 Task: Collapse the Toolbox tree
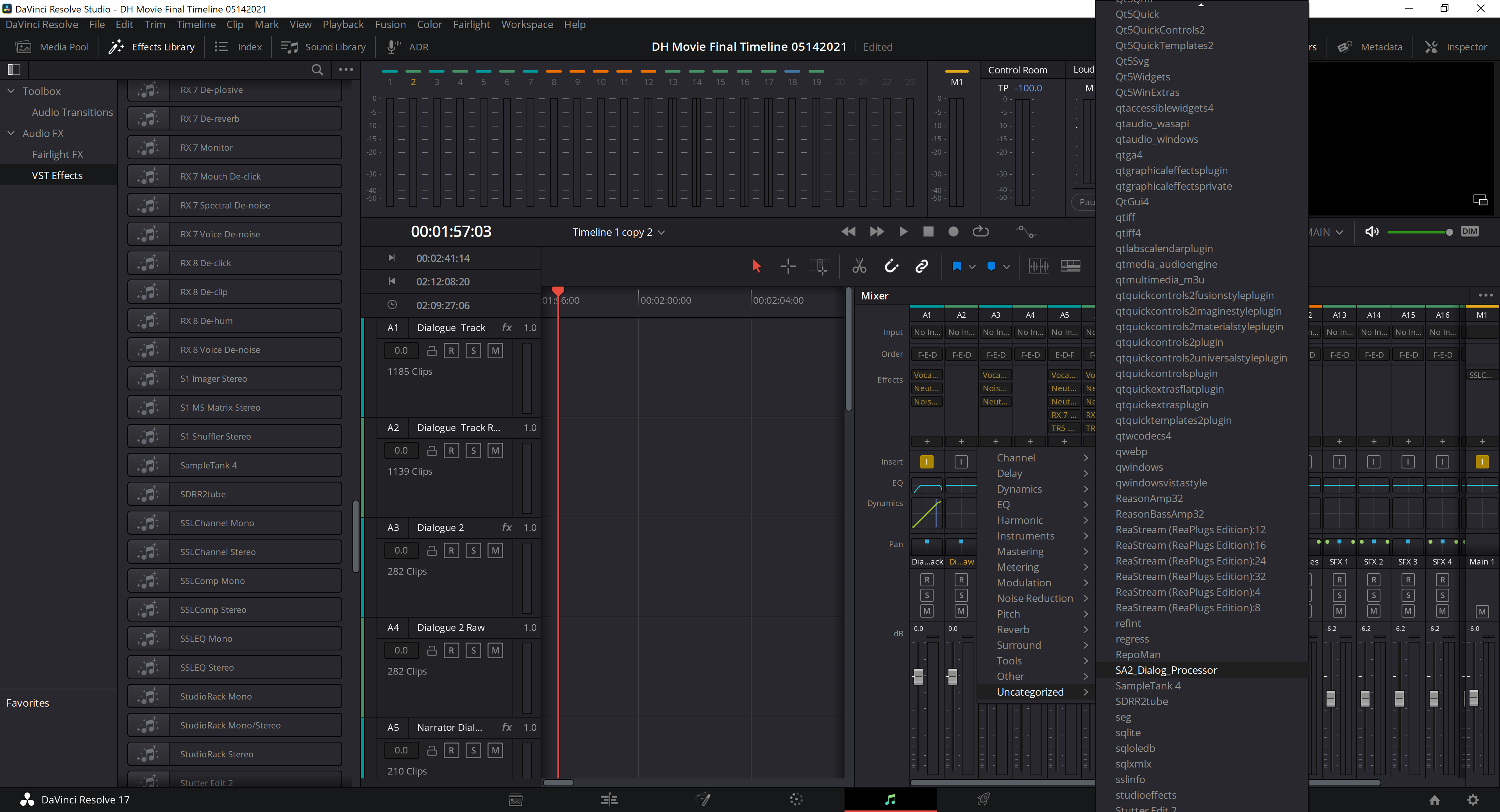11,91
